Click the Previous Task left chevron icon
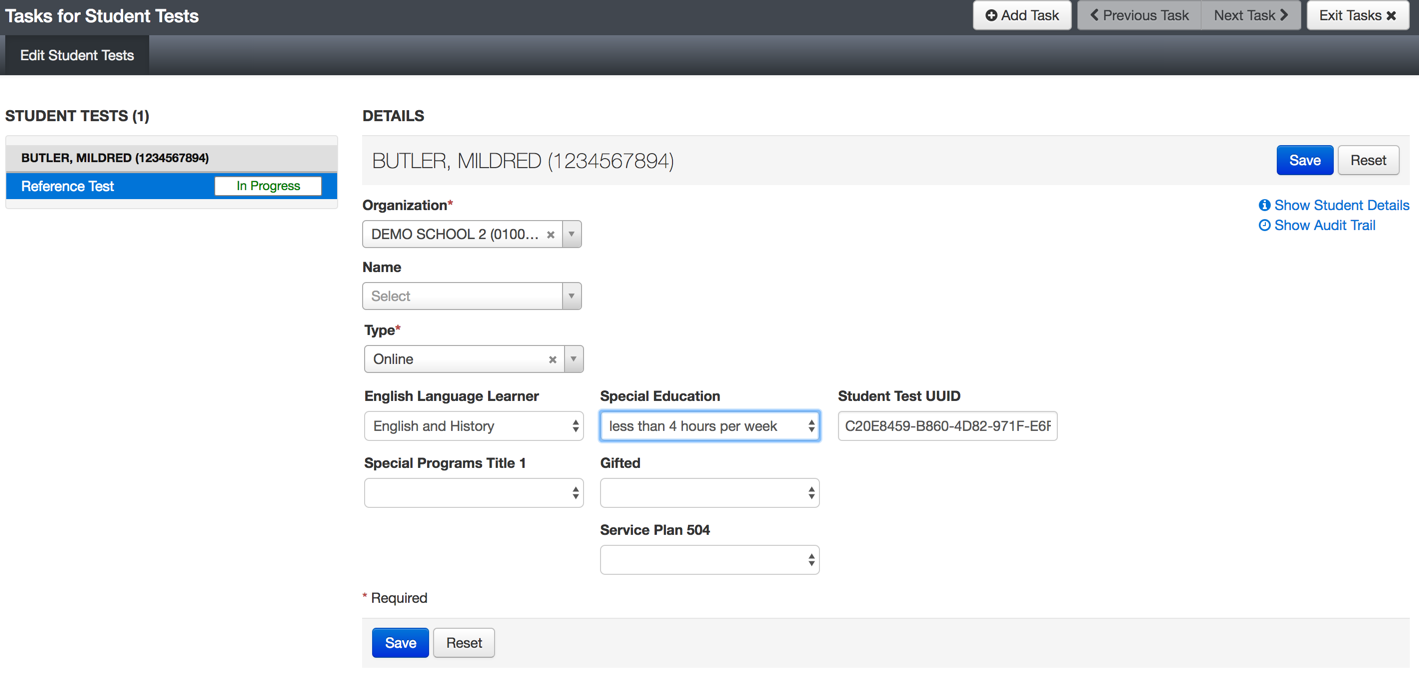The height and width of the screenshot is (674, 1419). (x=1094, y=15)
